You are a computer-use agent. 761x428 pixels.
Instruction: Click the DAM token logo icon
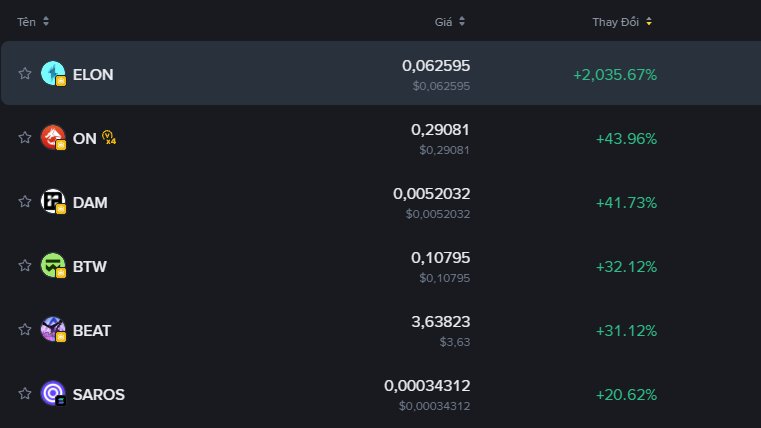click(x=53, y=201)
